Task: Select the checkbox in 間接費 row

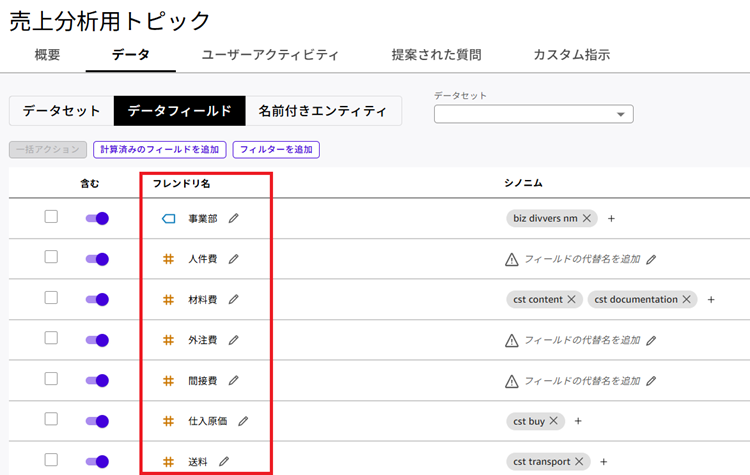Action: (51, 379)
